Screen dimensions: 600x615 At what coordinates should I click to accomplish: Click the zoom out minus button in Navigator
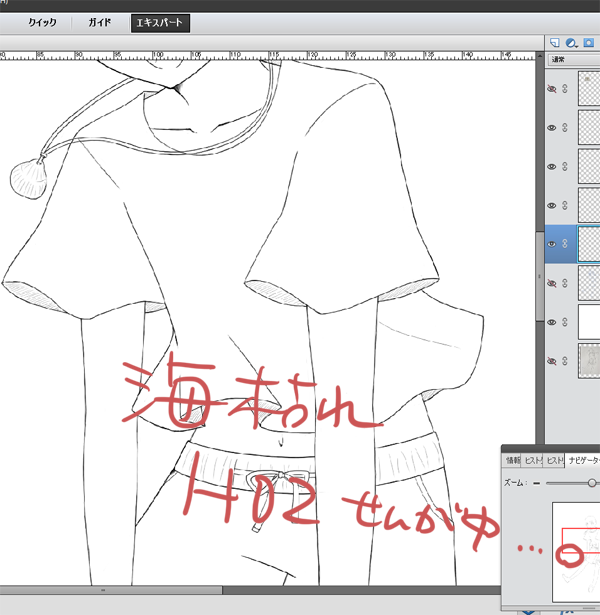click(536, 483)
